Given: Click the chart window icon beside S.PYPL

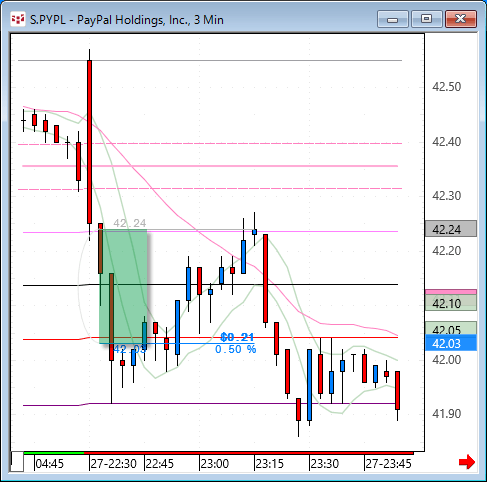Looking at the screenshot, I should coord(18,19).
